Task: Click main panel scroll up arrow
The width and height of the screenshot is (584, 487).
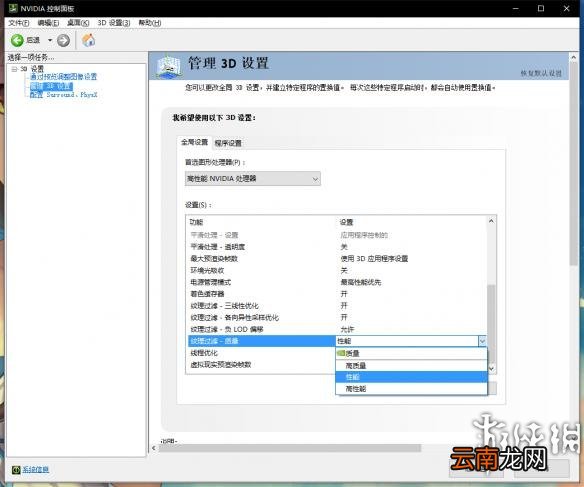Action: (x=574, y=57)
